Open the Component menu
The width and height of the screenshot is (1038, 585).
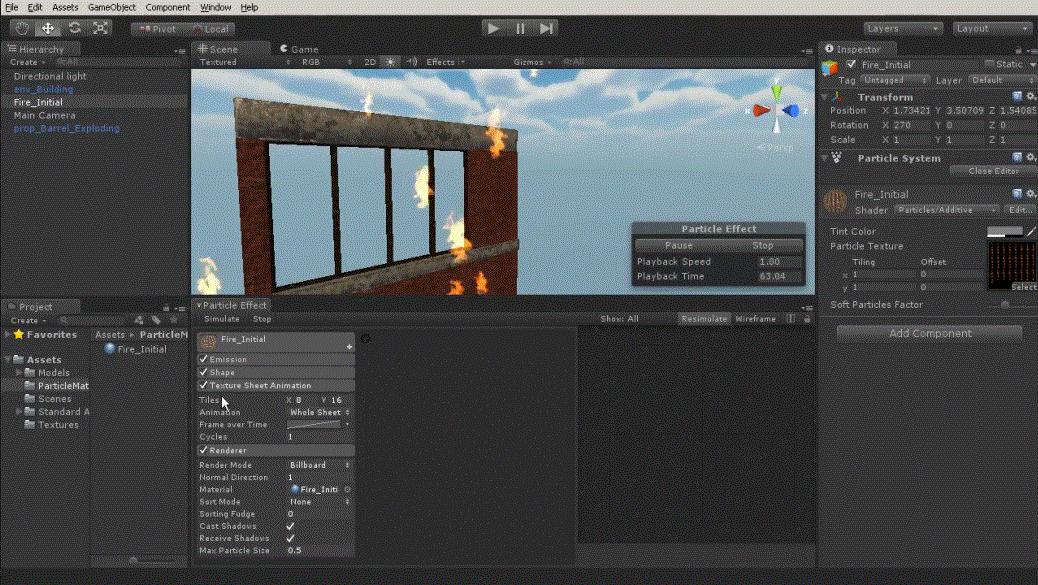(x=167, y=7)
